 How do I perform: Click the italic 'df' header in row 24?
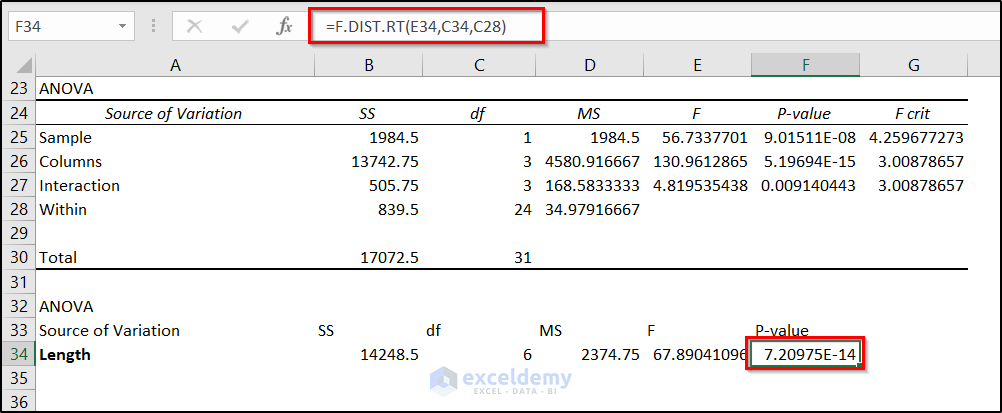(478, 114)
